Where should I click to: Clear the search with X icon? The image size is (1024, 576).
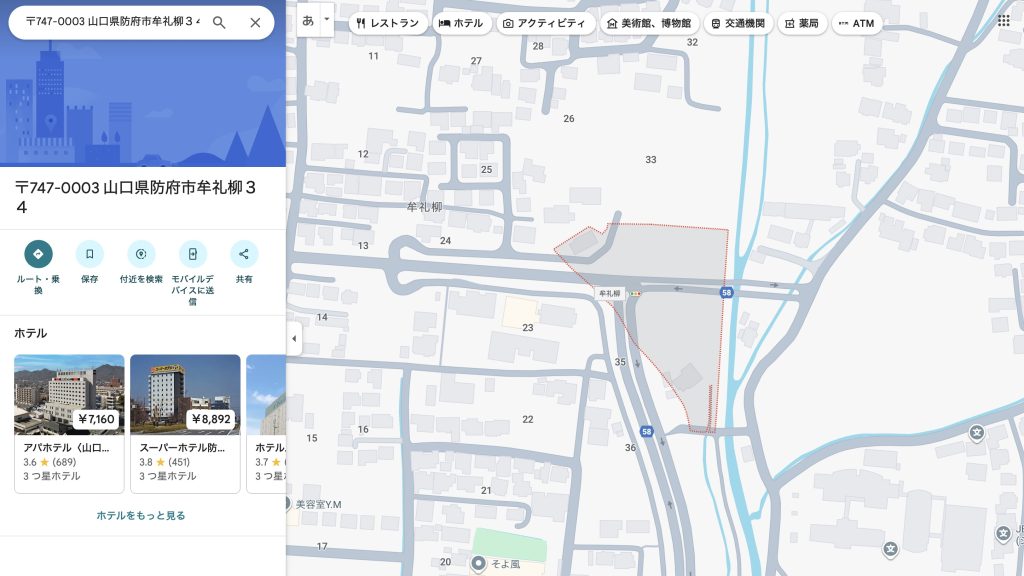255,22
